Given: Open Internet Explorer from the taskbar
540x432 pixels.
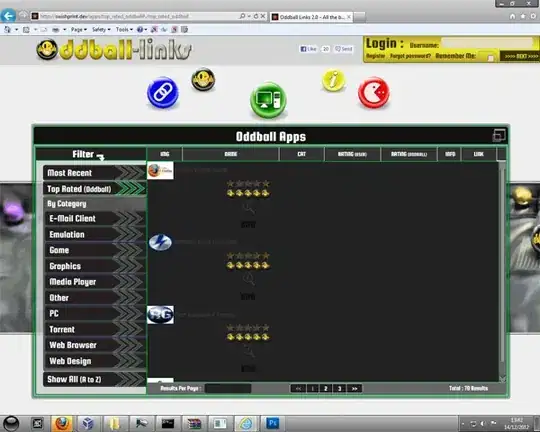Looking at the screenshot, I should (x=246, y=423).
